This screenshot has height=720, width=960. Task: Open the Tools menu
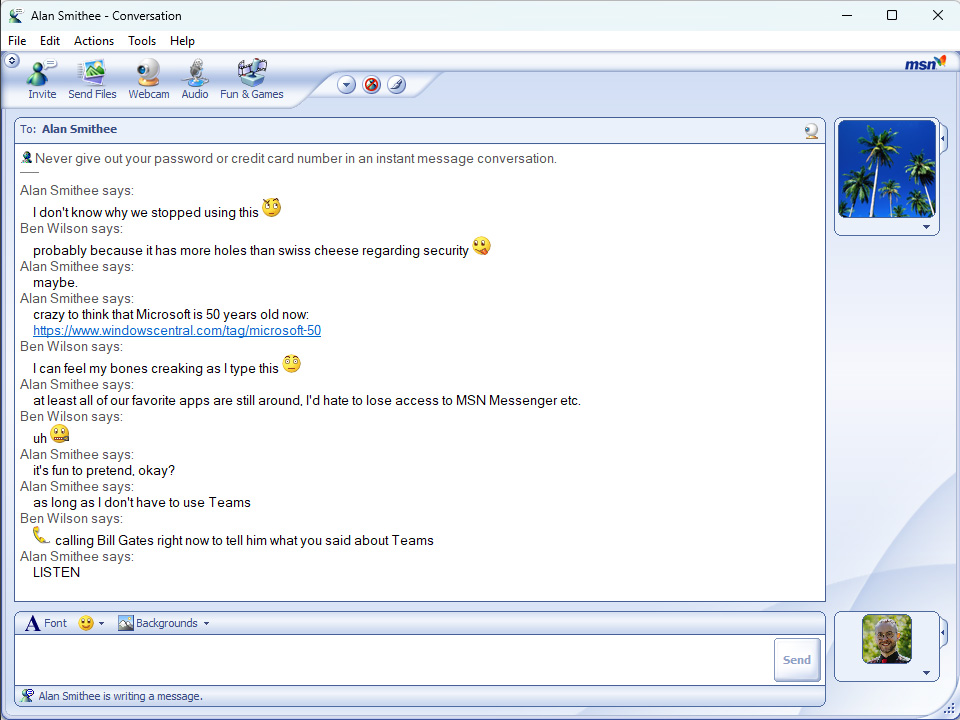click(x=142, y=41)
